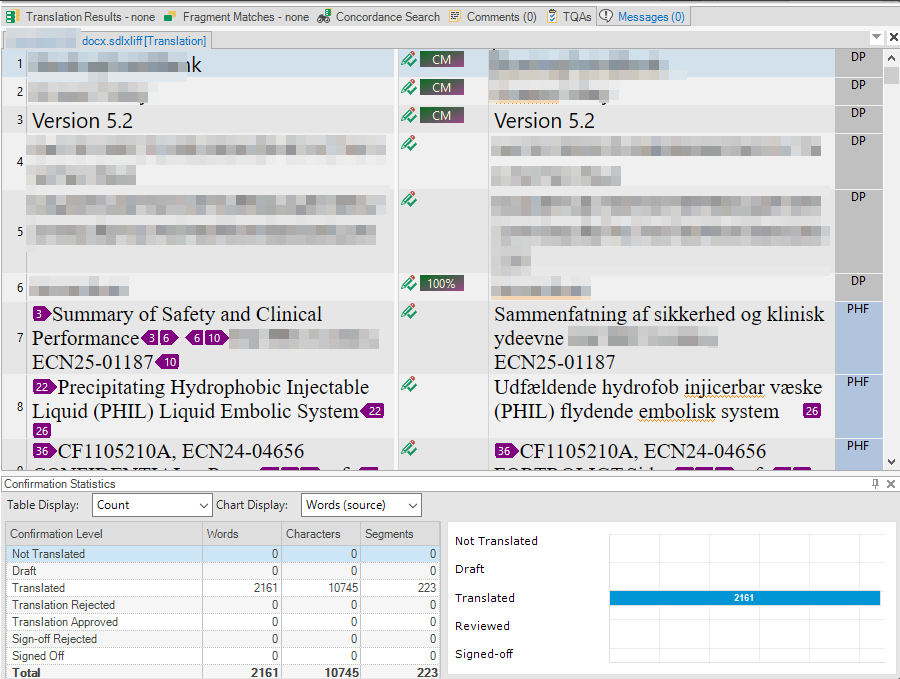Click the DP structure cell of segment 3
The image size is (900, 679).
coord(858,119)
